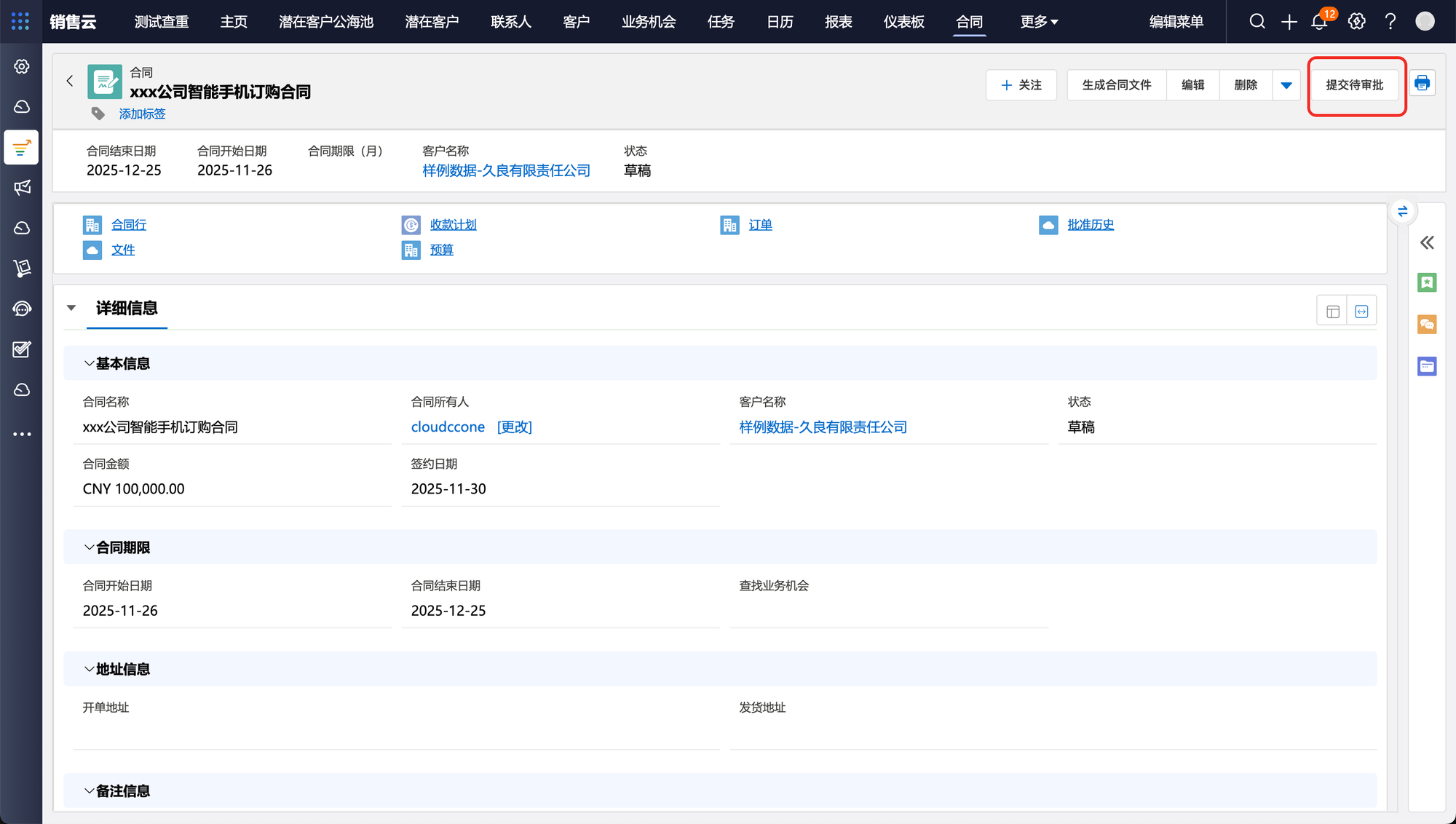Open the dropdown arrow next to 删除
The image size is (1456, 824).
coord(1286,85)
